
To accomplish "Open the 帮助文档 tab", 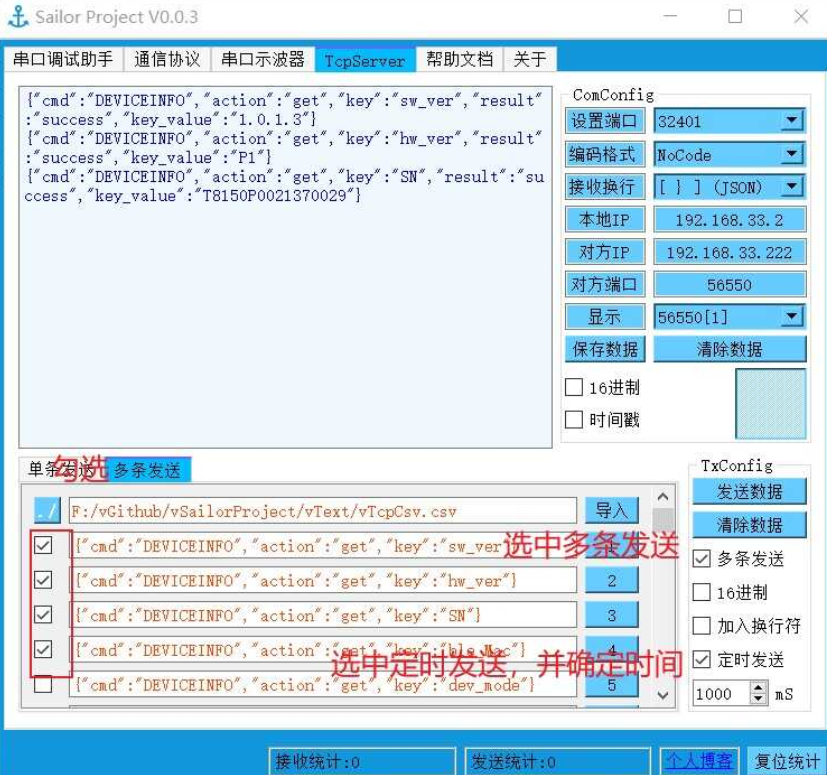I will (460, 59).
